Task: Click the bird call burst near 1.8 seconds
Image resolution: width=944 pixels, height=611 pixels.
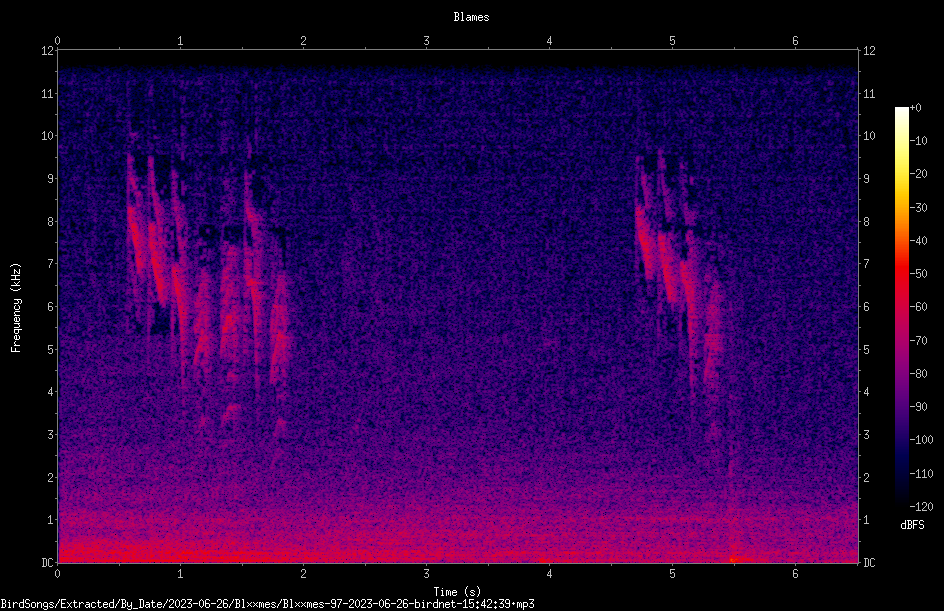Action: tap(280, 337)
